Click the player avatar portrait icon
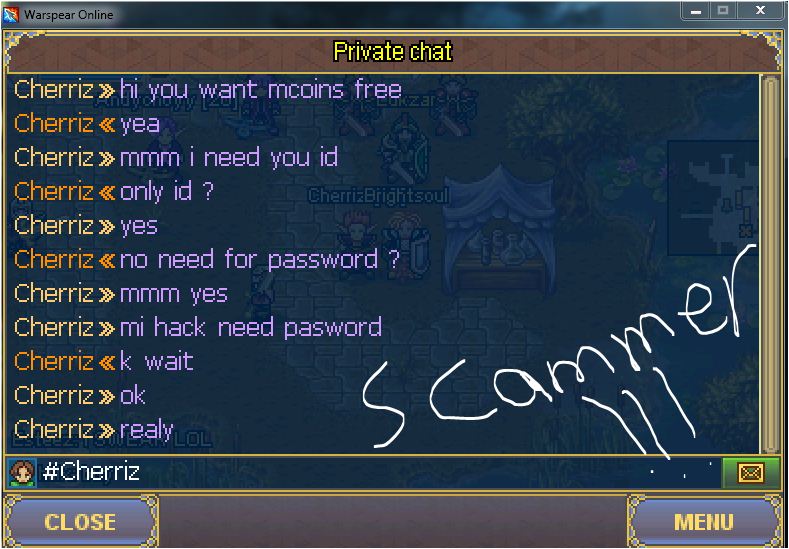This screenshot has width=789, height=549. 22,473
